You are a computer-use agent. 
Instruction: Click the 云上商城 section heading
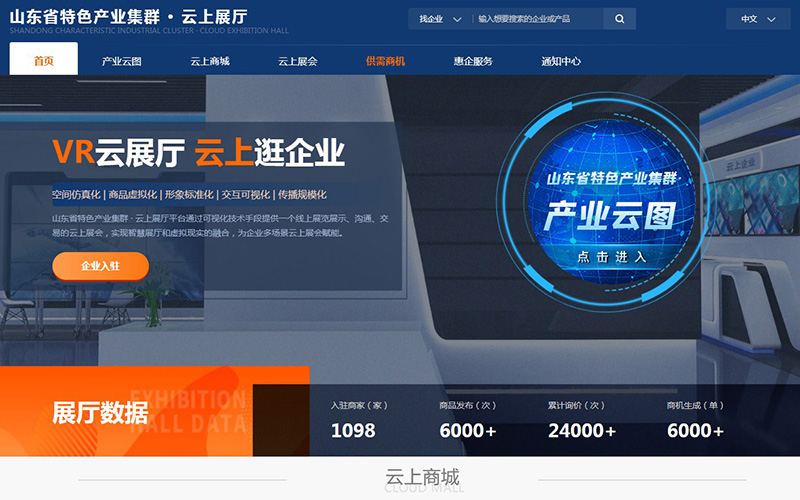click(423, 477)
